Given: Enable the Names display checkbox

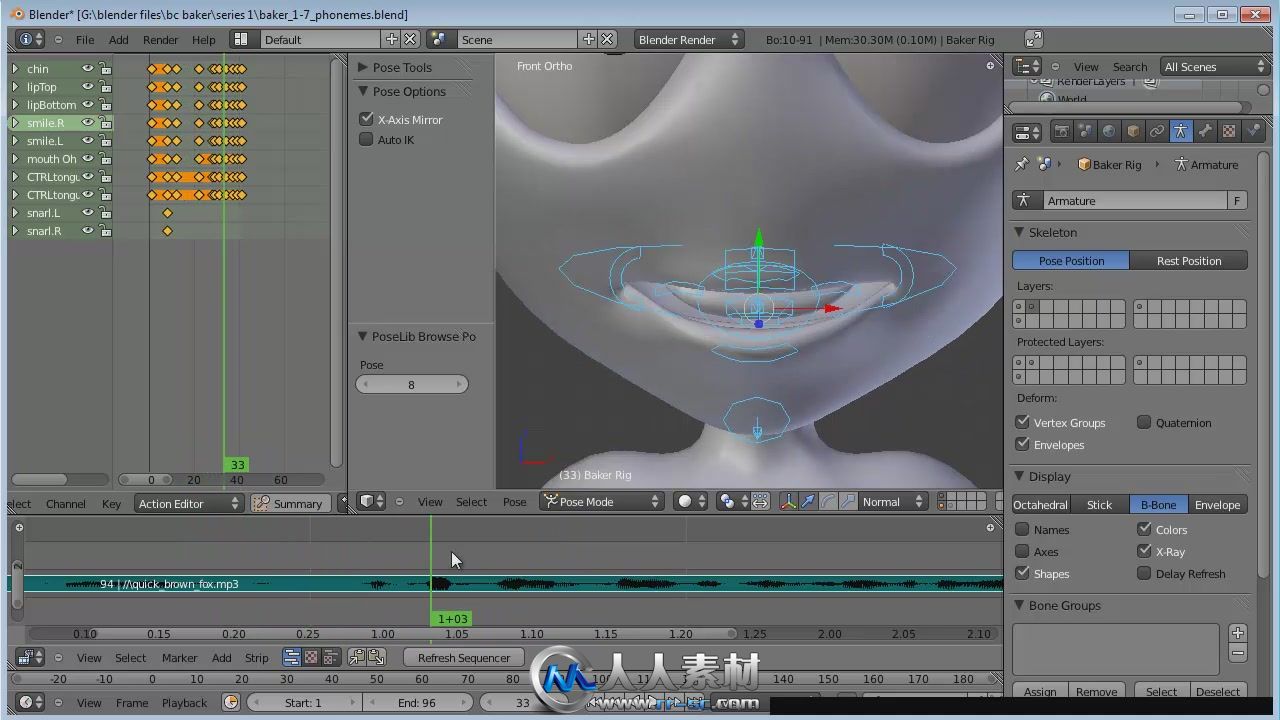Looking at the screenshot, I should [1022, 530].
